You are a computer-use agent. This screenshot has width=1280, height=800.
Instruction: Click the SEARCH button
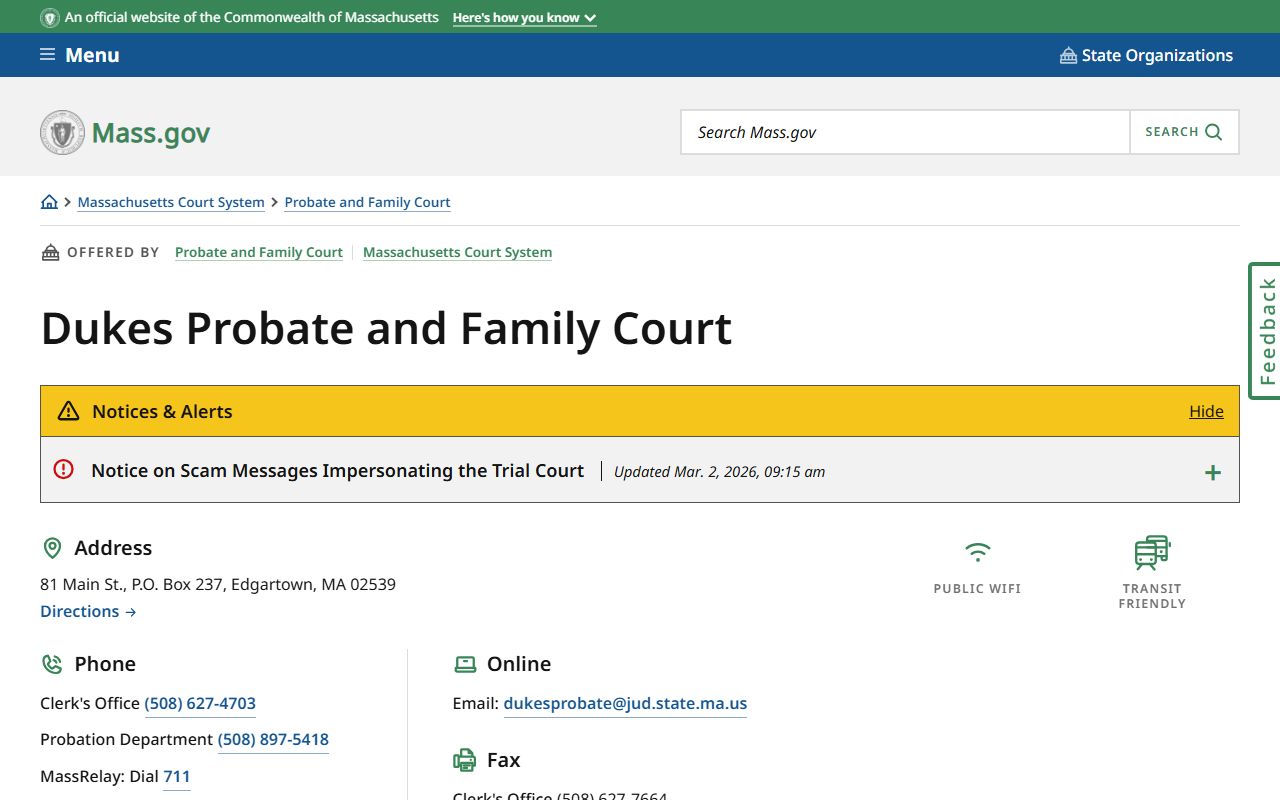(1184, 132)
